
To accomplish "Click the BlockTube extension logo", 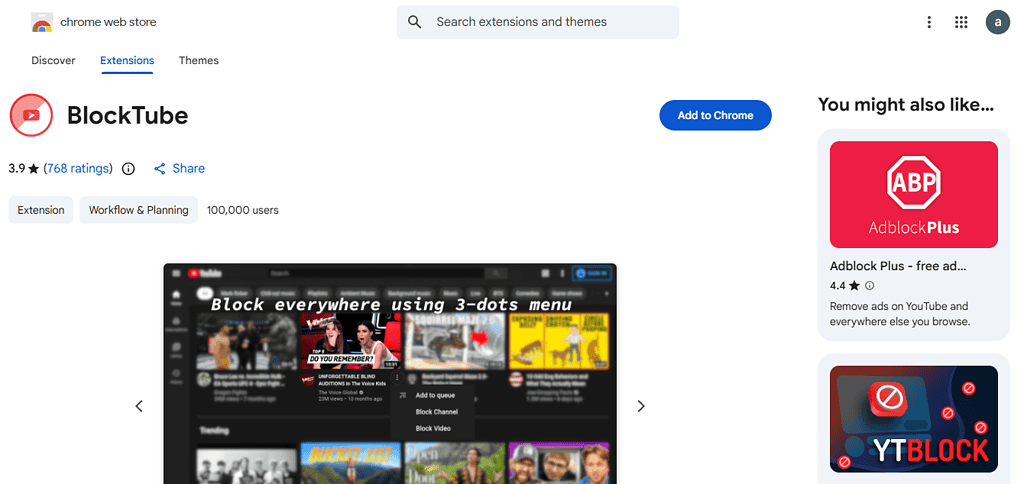I will pyautogui.click(x=31, y=115).
